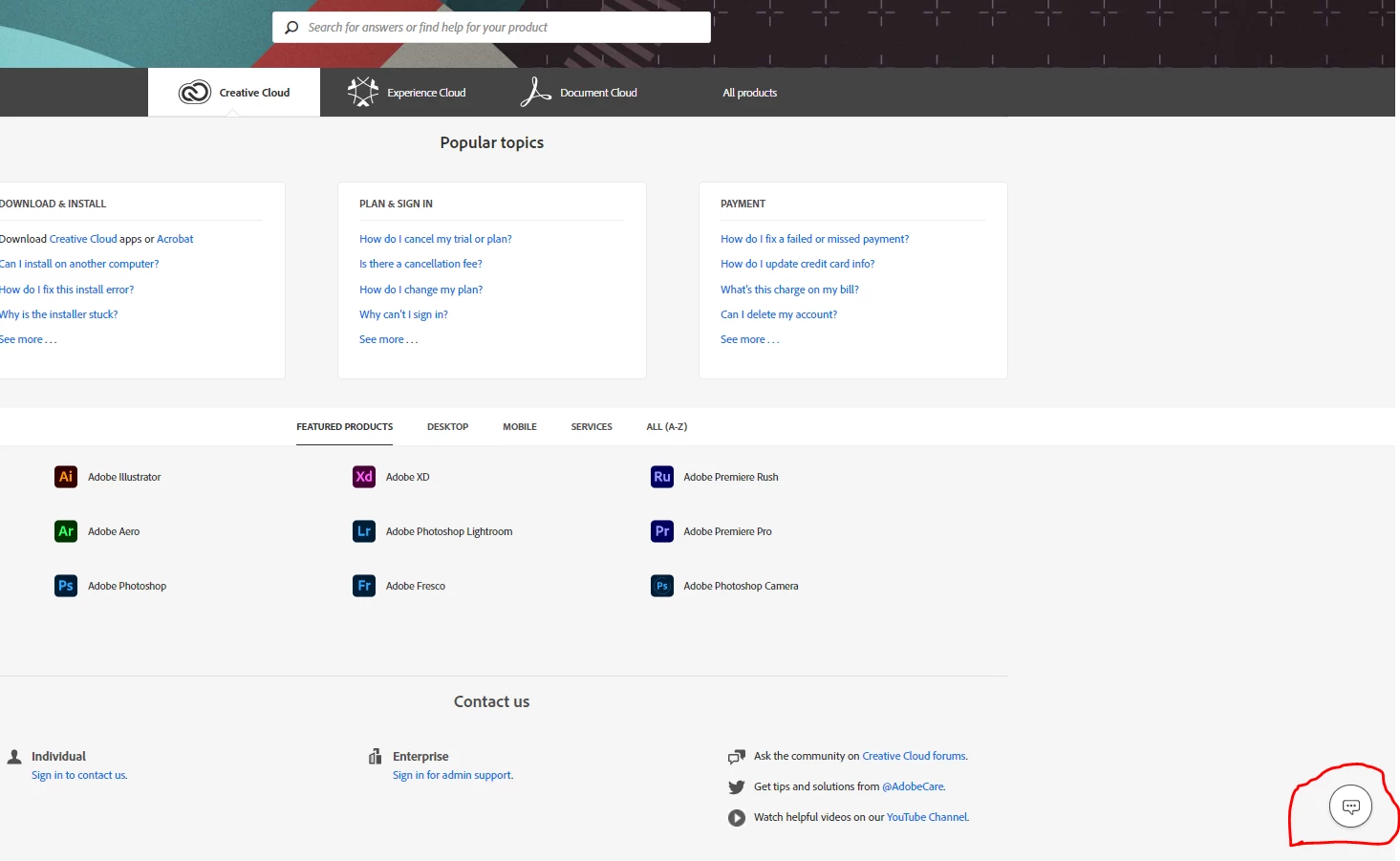Open the Adobe Illustrator Ai icon
Image resolution: width=1400 pixels, height=861 pixels.
coord(66,477)
